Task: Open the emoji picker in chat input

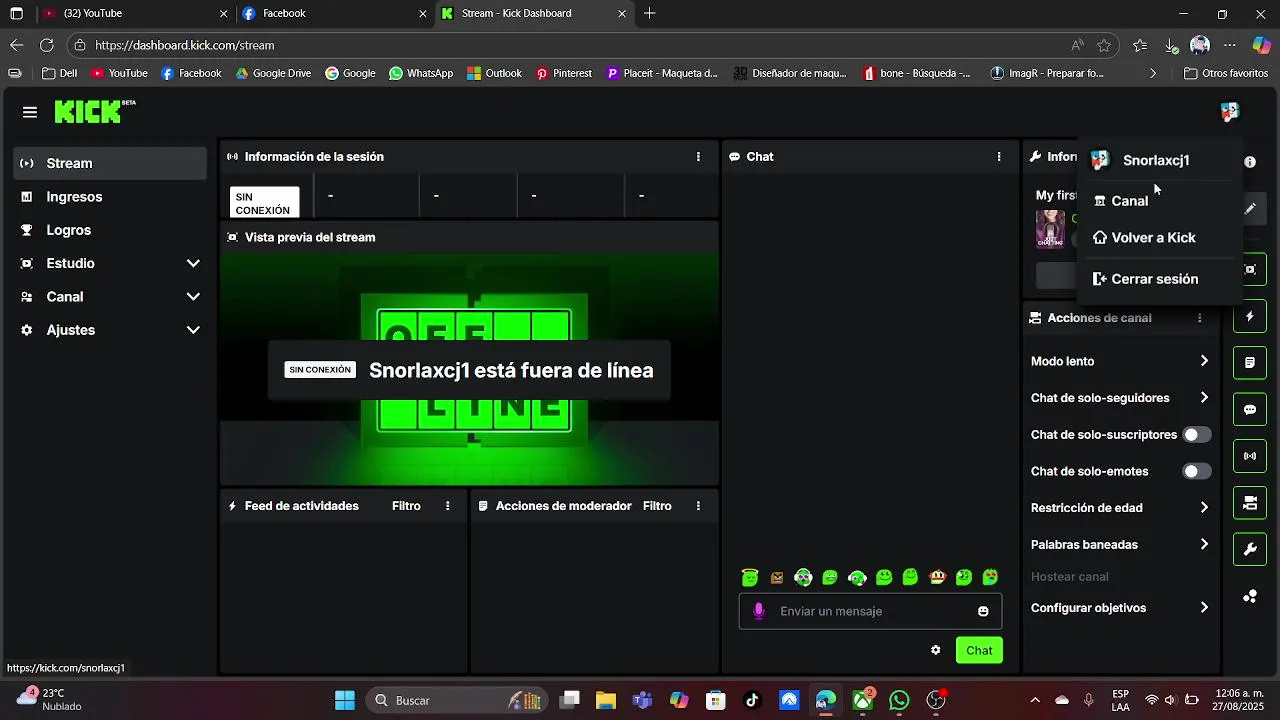Action: coord(983,612)
